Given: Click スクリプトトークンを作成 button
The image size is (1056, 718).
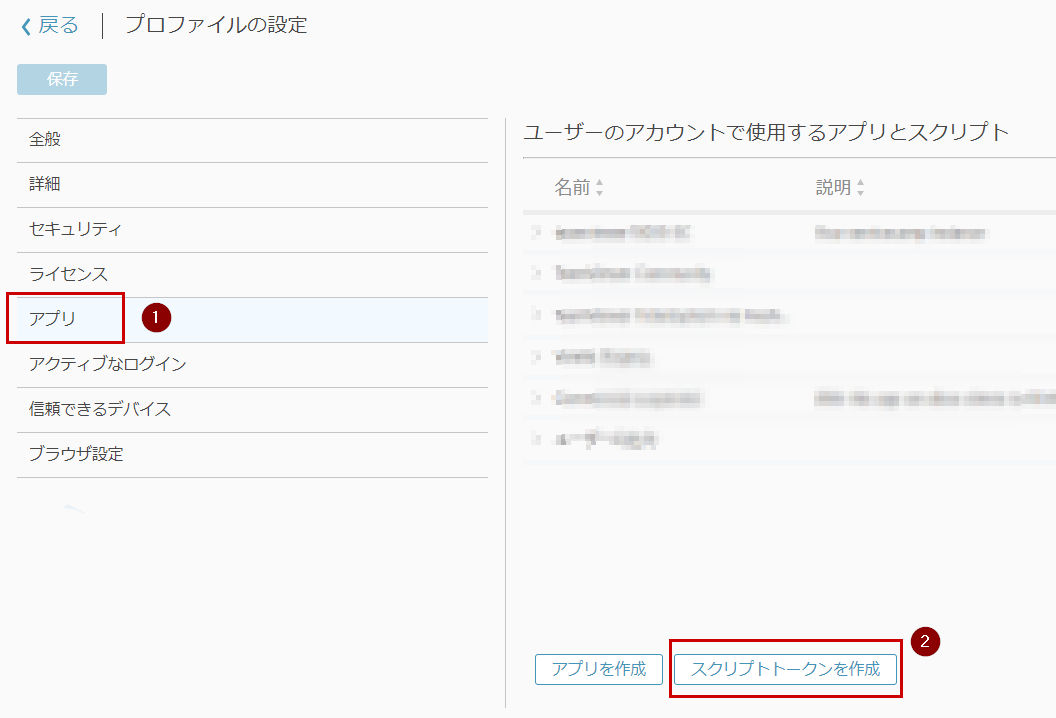Looking at the screenshot, I should click(x=785, y=669).
